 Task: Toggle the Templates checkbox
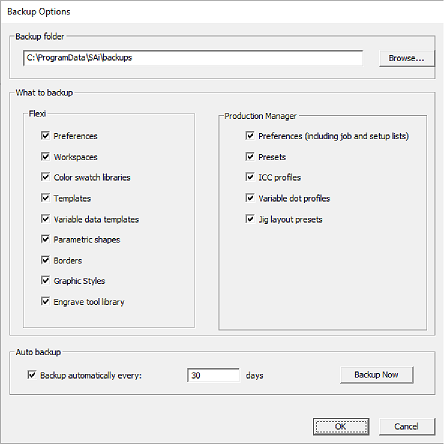(45, 198)
